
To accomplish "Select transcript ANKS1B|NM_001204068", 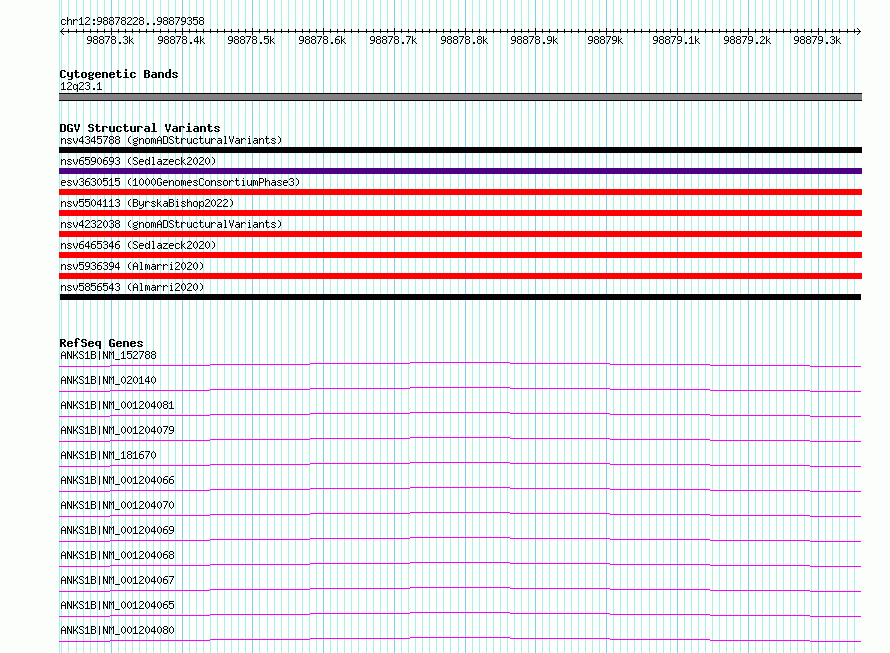I will [x=117, y=555].
